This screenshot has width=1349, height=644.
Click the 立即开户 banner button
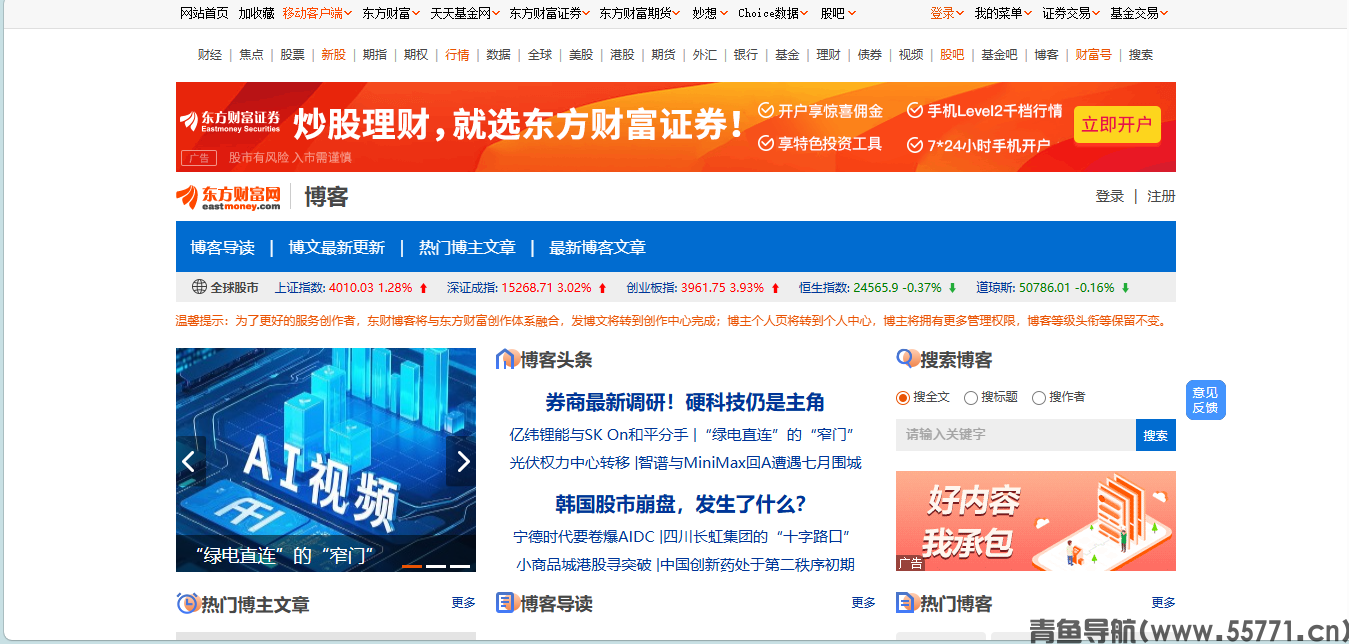[x=1117, y=125]
